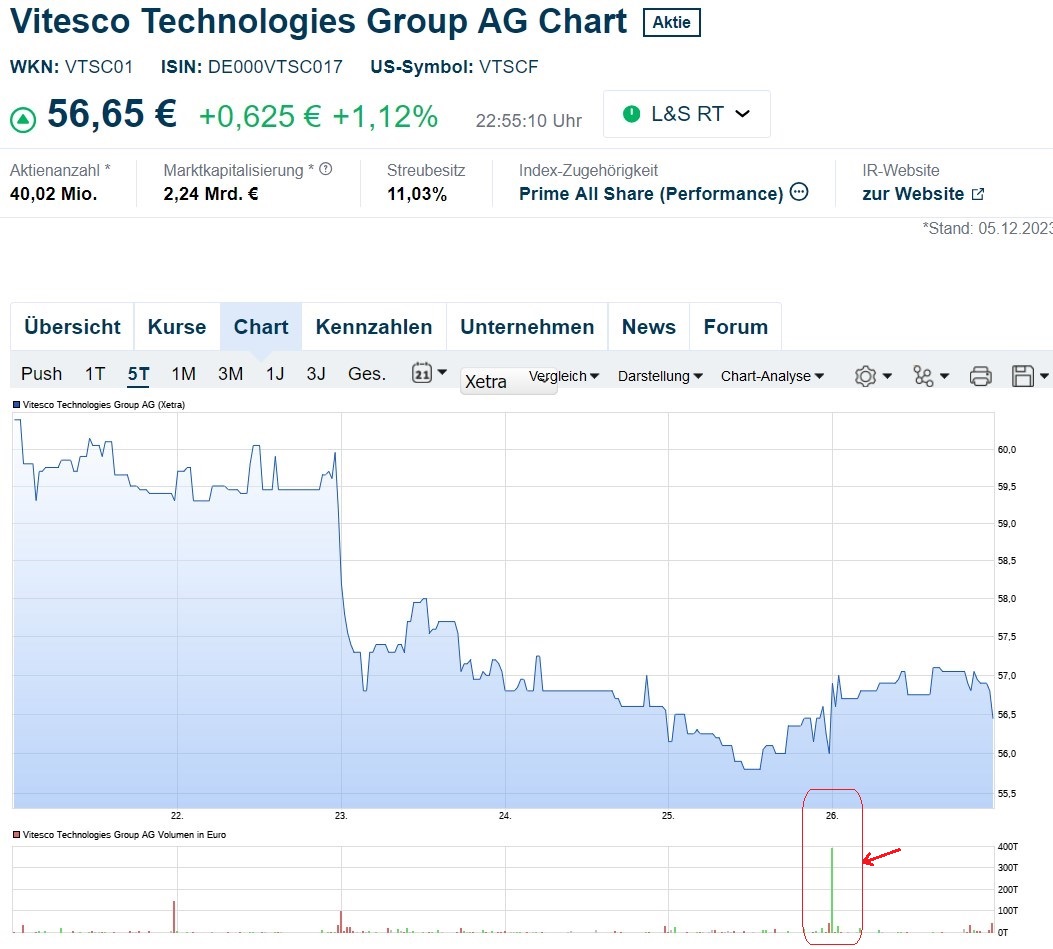Click the Vitesco Volumen in Euro legend text
Viewport: 1053px width, 949px height.
(124, 834)
